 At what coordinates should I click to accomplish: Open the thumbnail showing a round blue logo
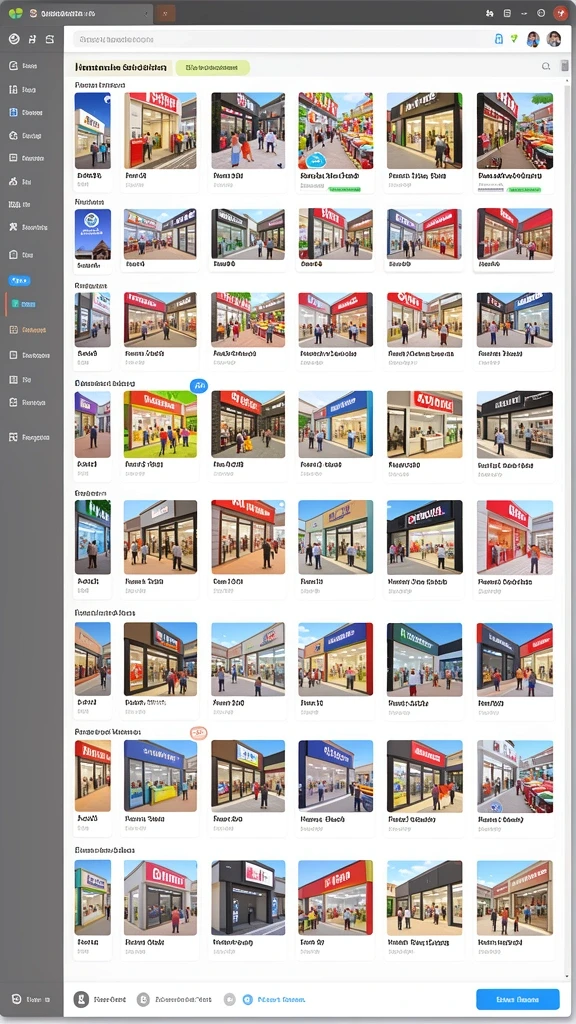pos(93,233)
